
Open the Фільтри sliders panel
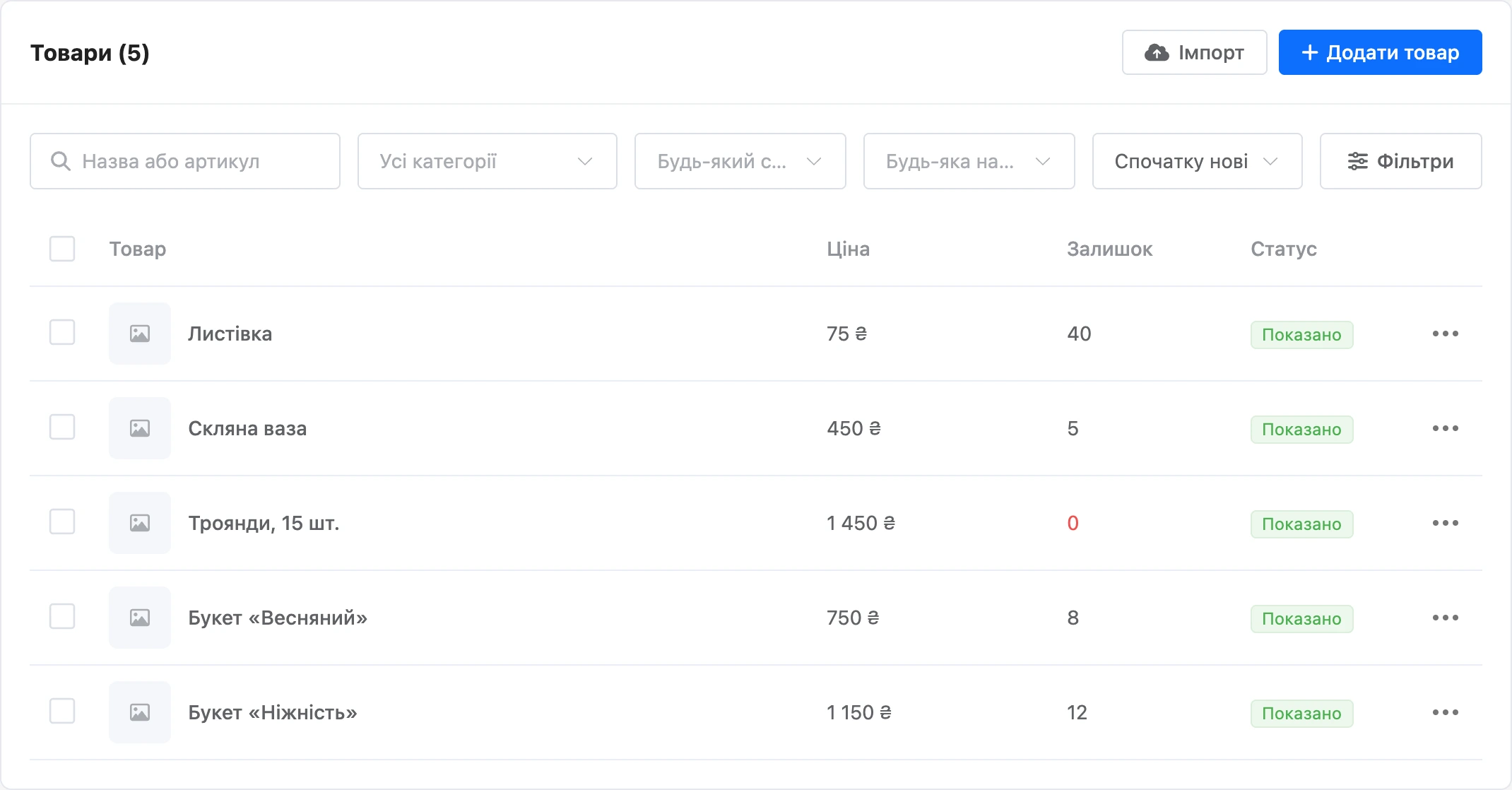(1400, 161)
